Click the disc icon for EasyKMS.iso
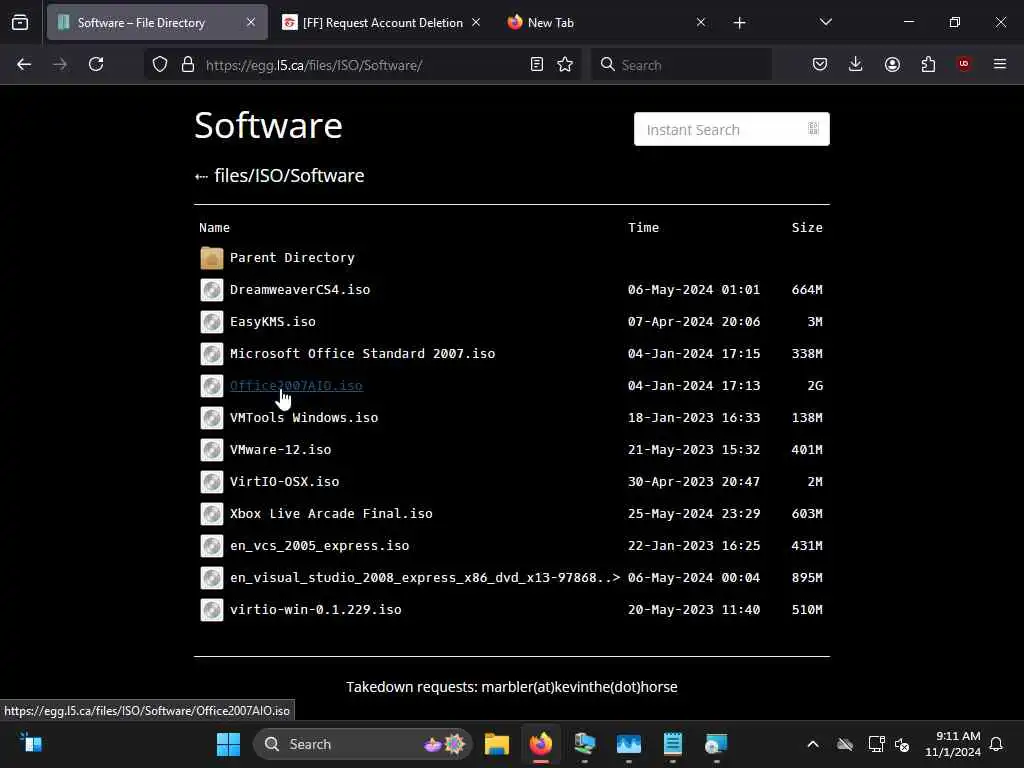Screen dimensions: 1024x768 coord(212,322)
